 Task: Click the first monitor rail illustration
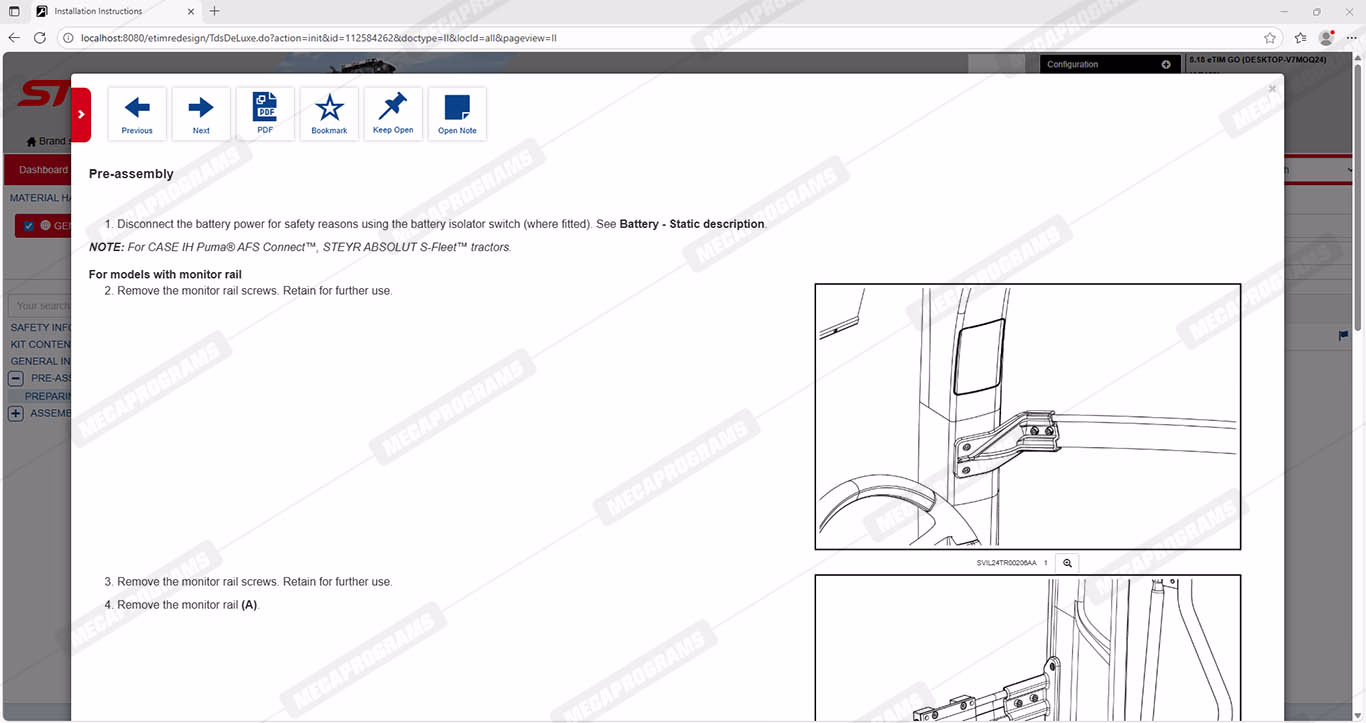(x=1027, y=416)
